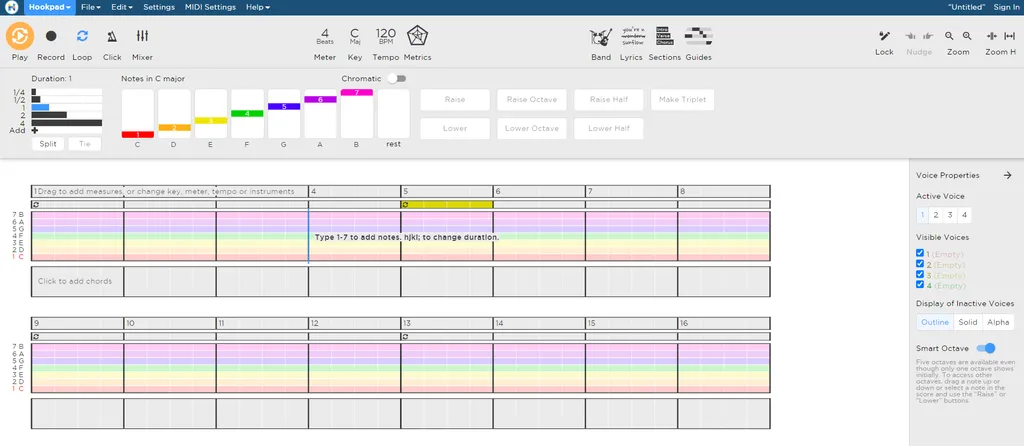Open the Lyrics editor icon

[631, 37]
